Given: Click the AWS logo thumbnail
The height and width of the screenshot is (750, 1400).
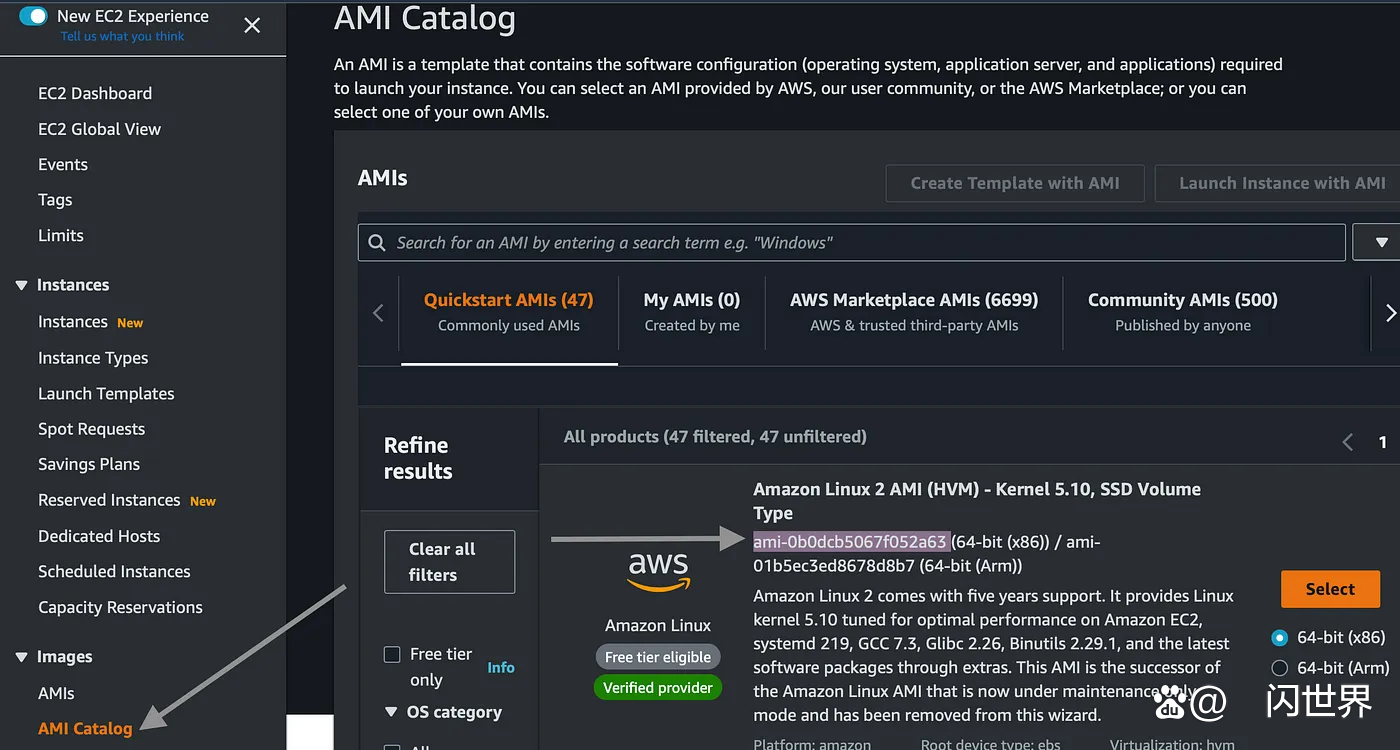Looking at the screenshot, I should 658,572.
